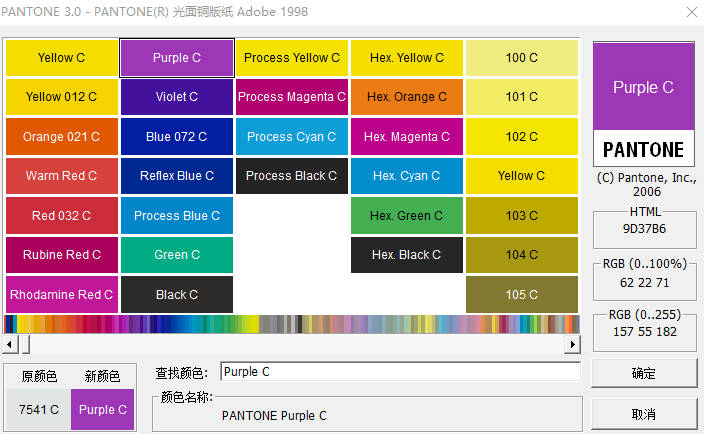Choose the Hex. Cyan C swatch

click(407, 176)
